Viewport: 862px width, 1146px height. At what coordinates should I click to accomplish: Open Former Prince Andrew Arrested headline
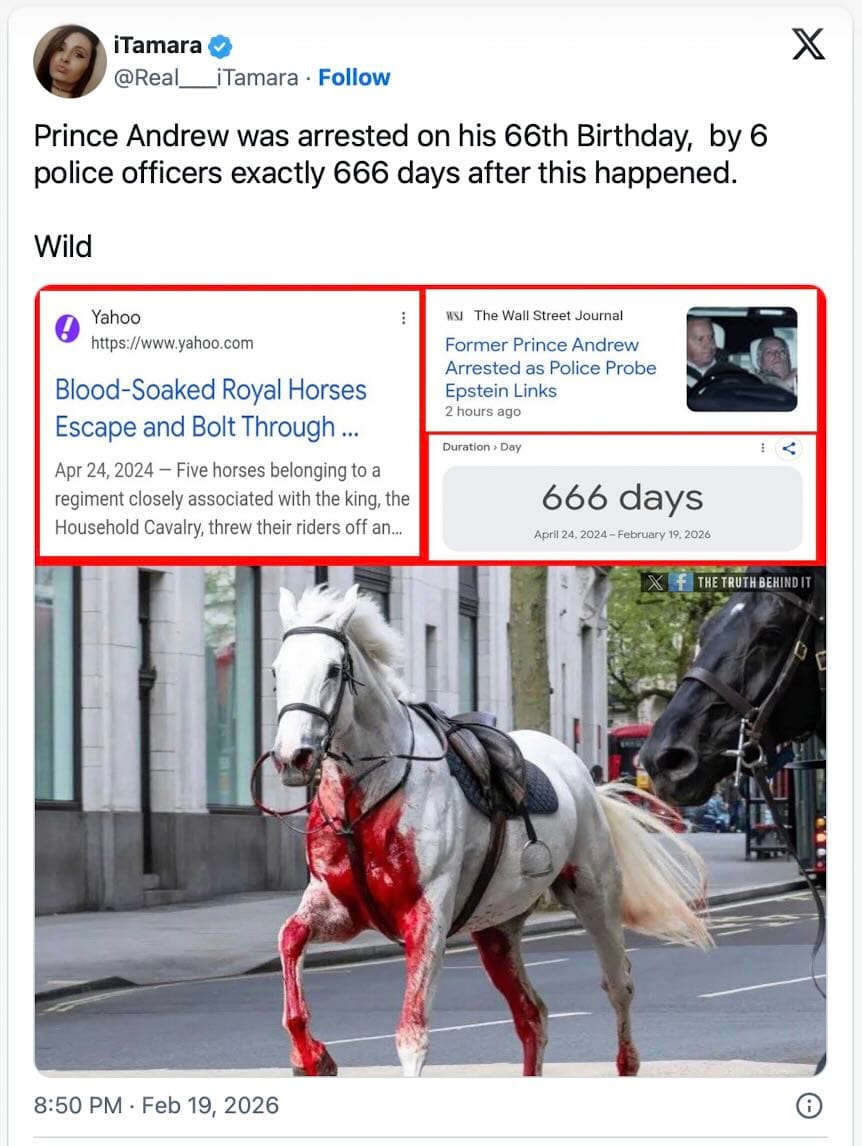[x=551, y=368]
